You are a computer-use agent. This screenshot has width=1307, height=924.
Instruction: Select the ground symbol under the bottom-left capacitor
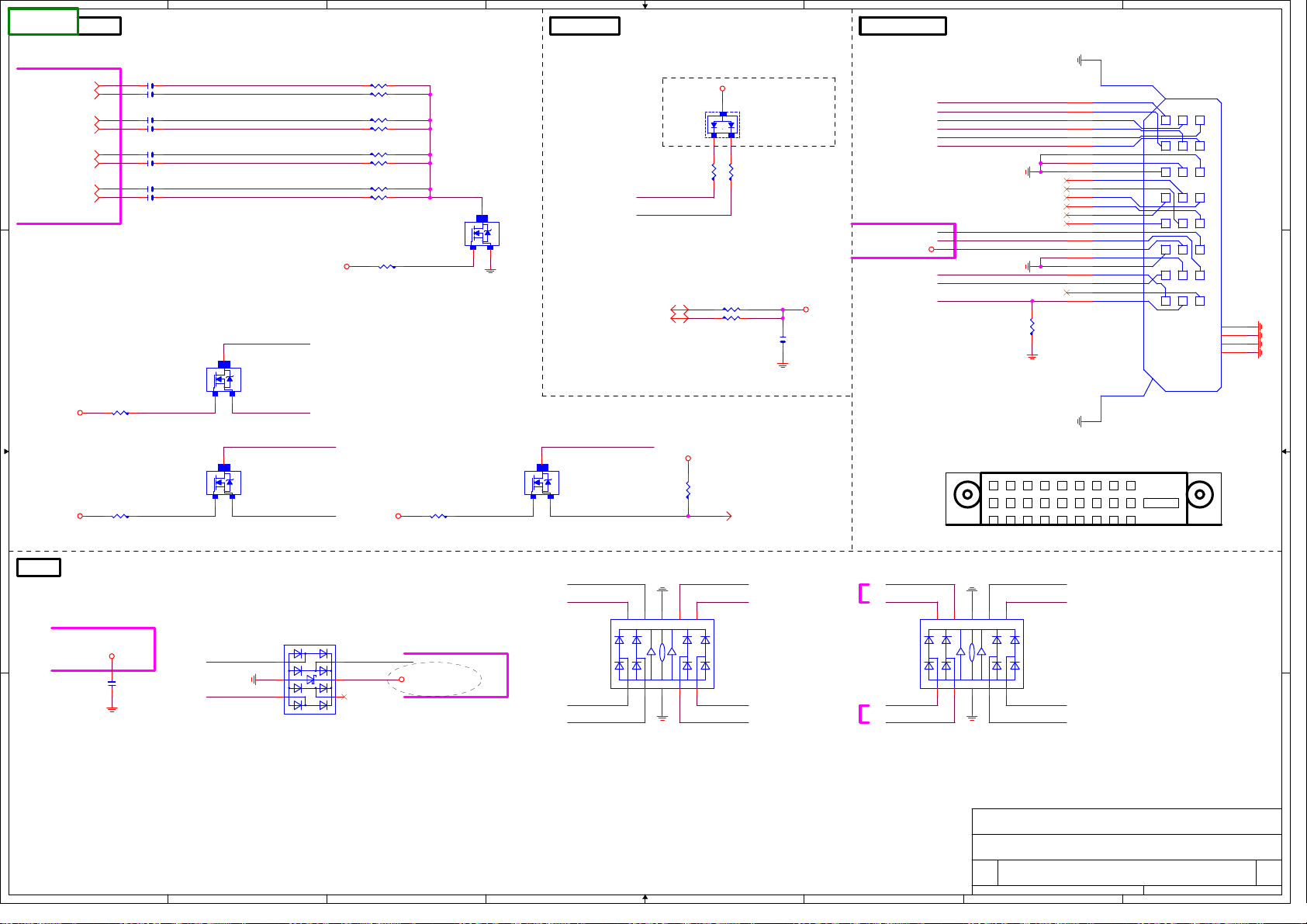pos(112,709)
